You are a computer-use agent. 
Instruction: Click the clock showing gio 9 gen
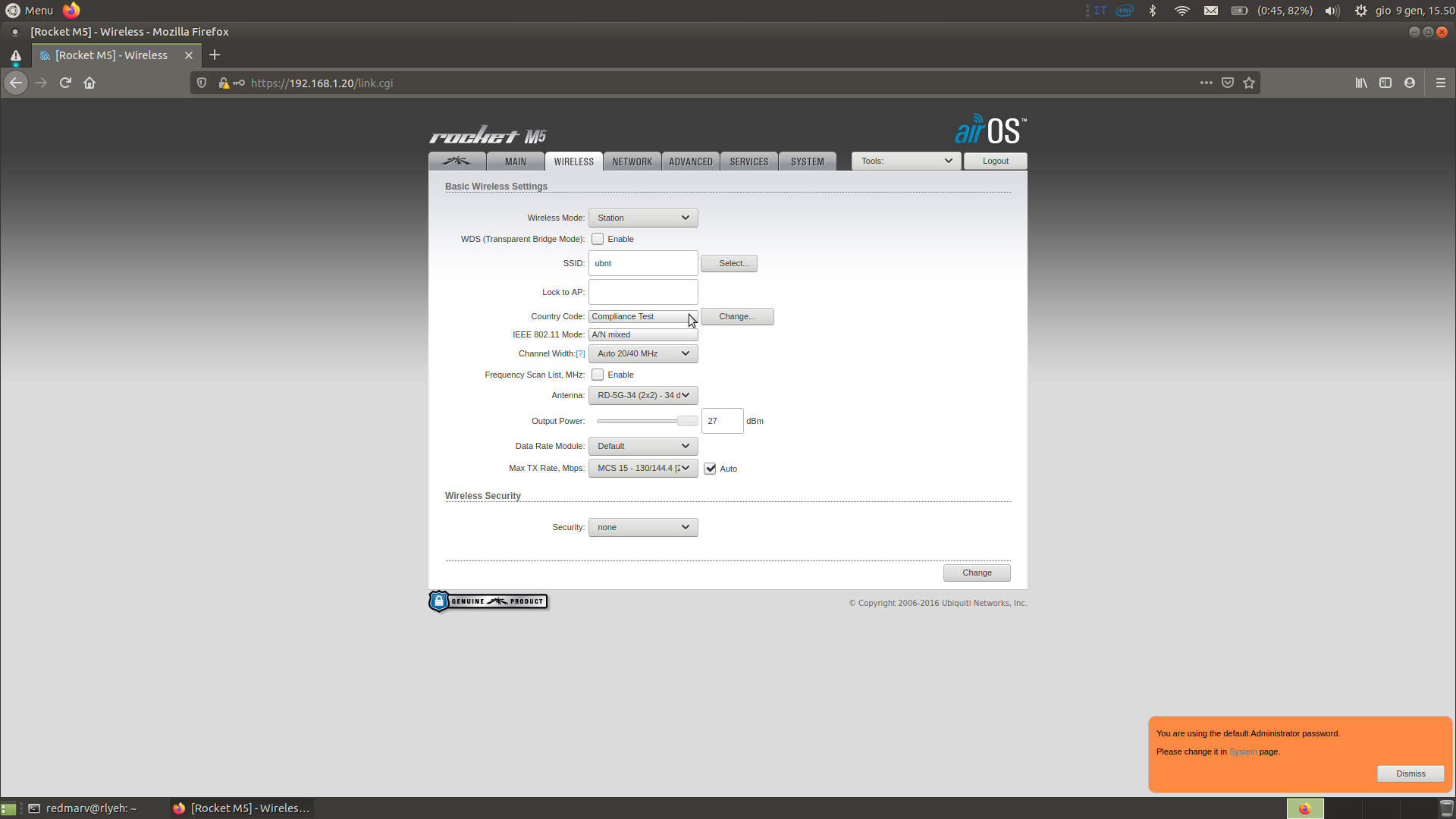pyautogui.click(x=1415, y=11)
